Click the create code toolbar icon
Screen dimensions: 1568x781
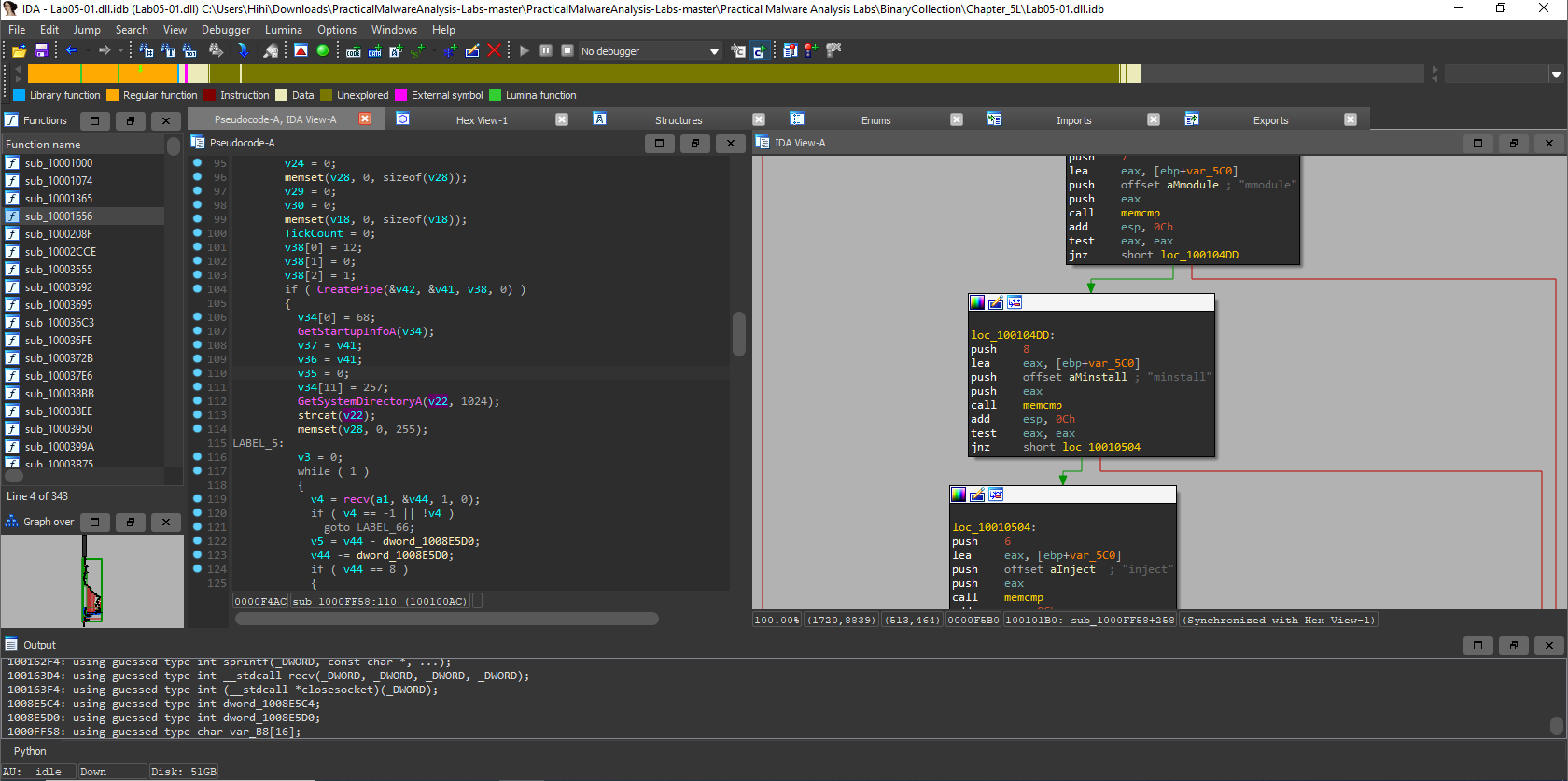[354, 50]
